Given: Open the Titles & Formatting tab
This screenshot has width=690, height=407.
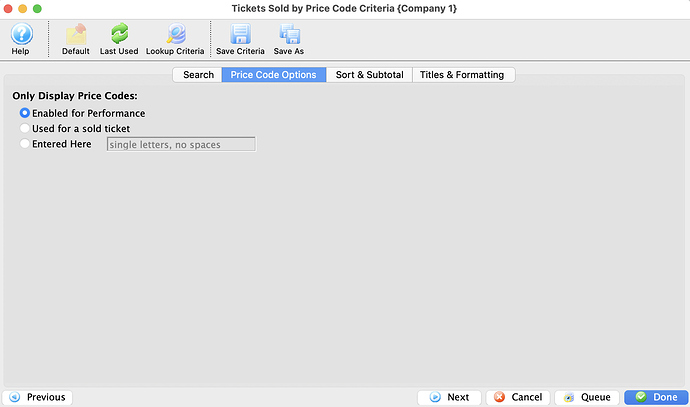Looking at the screenshot, I should click(463, 75).
